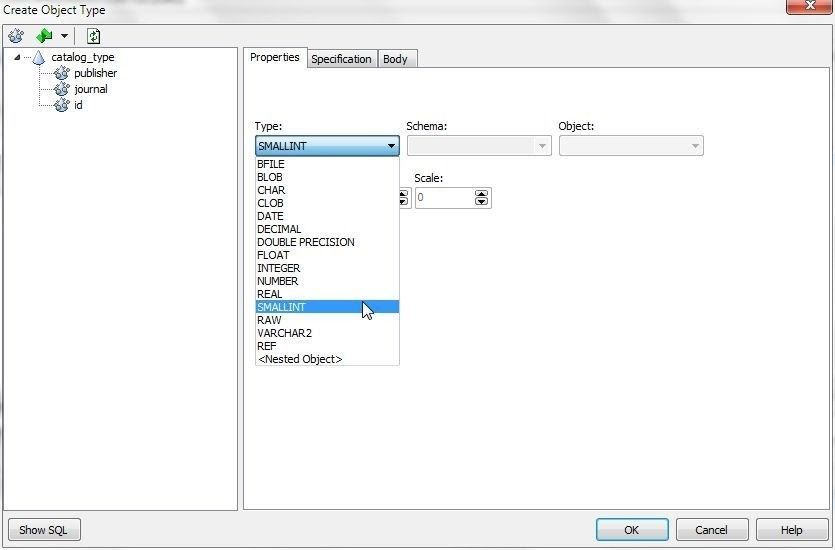
Task: Click the Scale spinner arrows
Action: (x=481, y=198)
